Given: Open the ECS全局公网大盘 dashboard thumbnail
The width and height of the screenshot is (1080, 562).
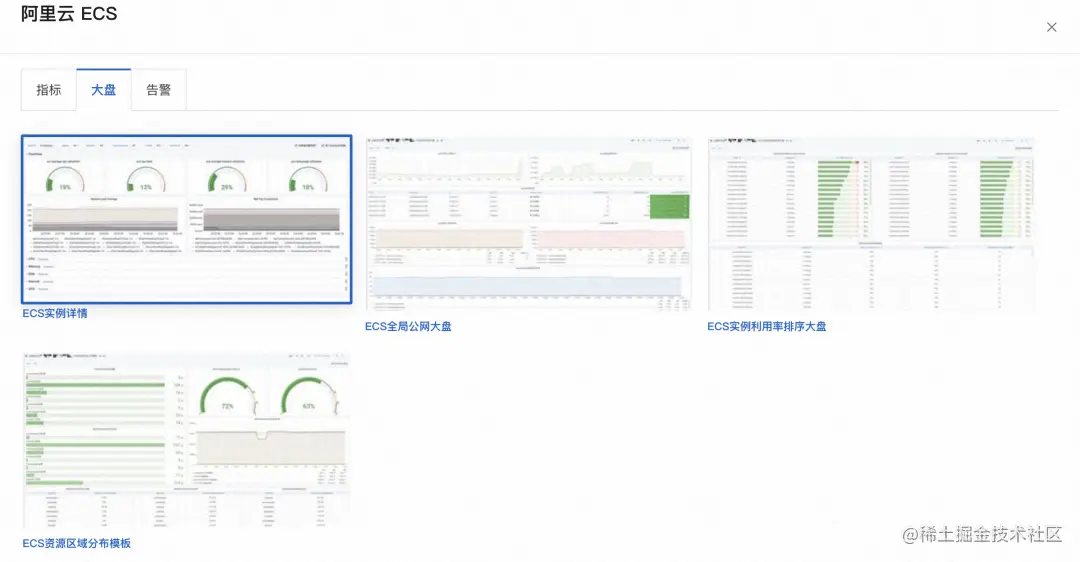Looking at the screenshot, I should pos(528,225).
